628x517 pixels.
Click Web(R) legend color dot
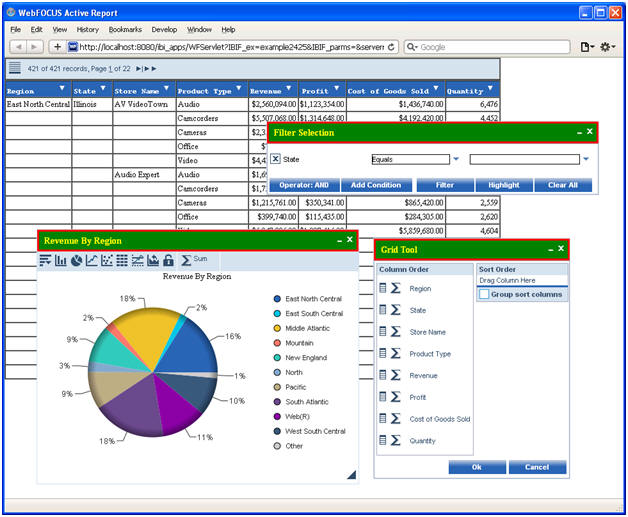tap(277, 416)
